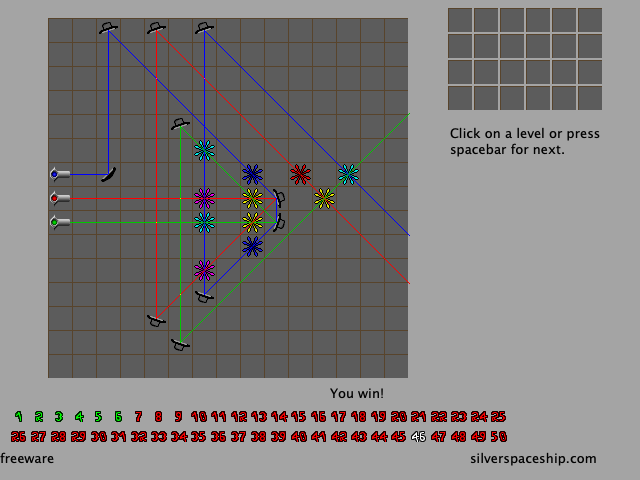The width and height of the screenshot is (640, 480).
Task: Jump to level 7
Action: tap(138, 417)
